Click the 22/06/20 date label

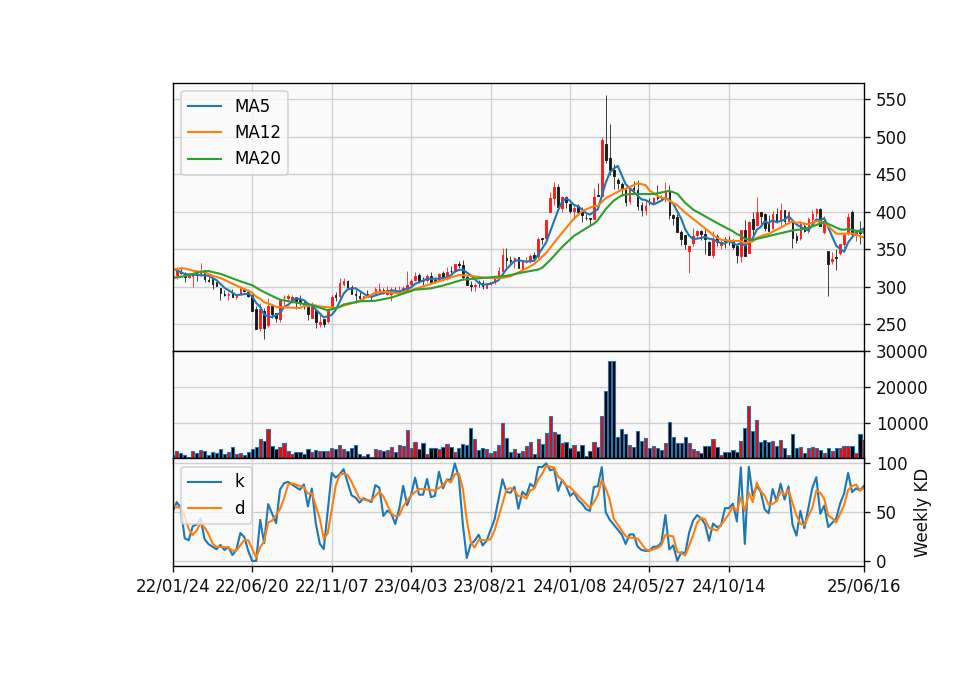[252, 587]
